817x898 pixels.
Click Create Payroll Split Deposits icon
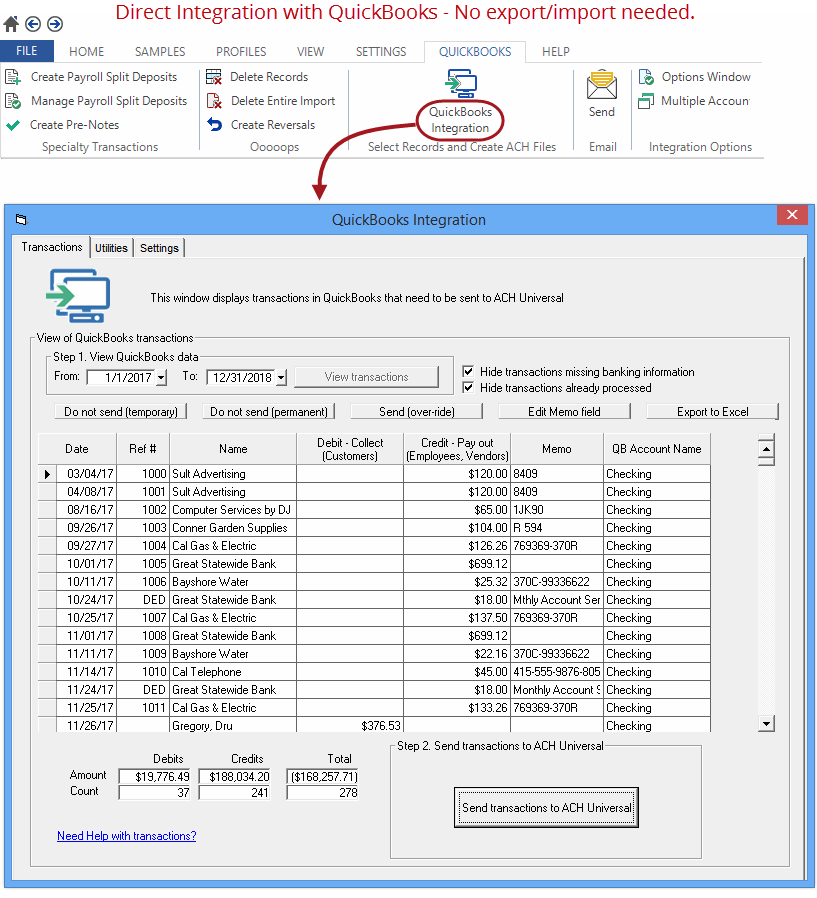(x=13, y=77)
